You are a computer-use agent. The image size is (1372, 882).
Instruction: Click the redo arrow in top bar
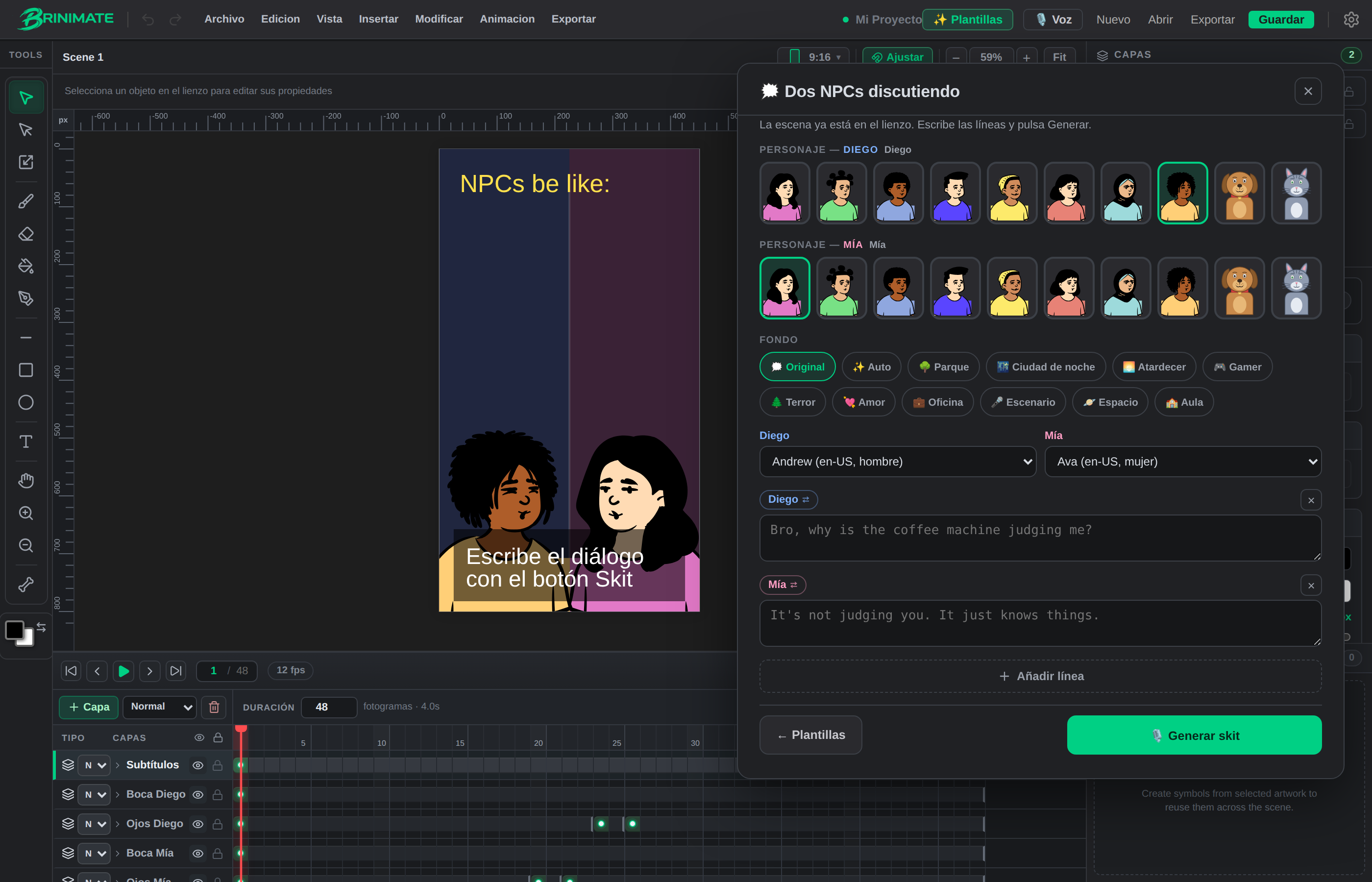coord(176,20)
